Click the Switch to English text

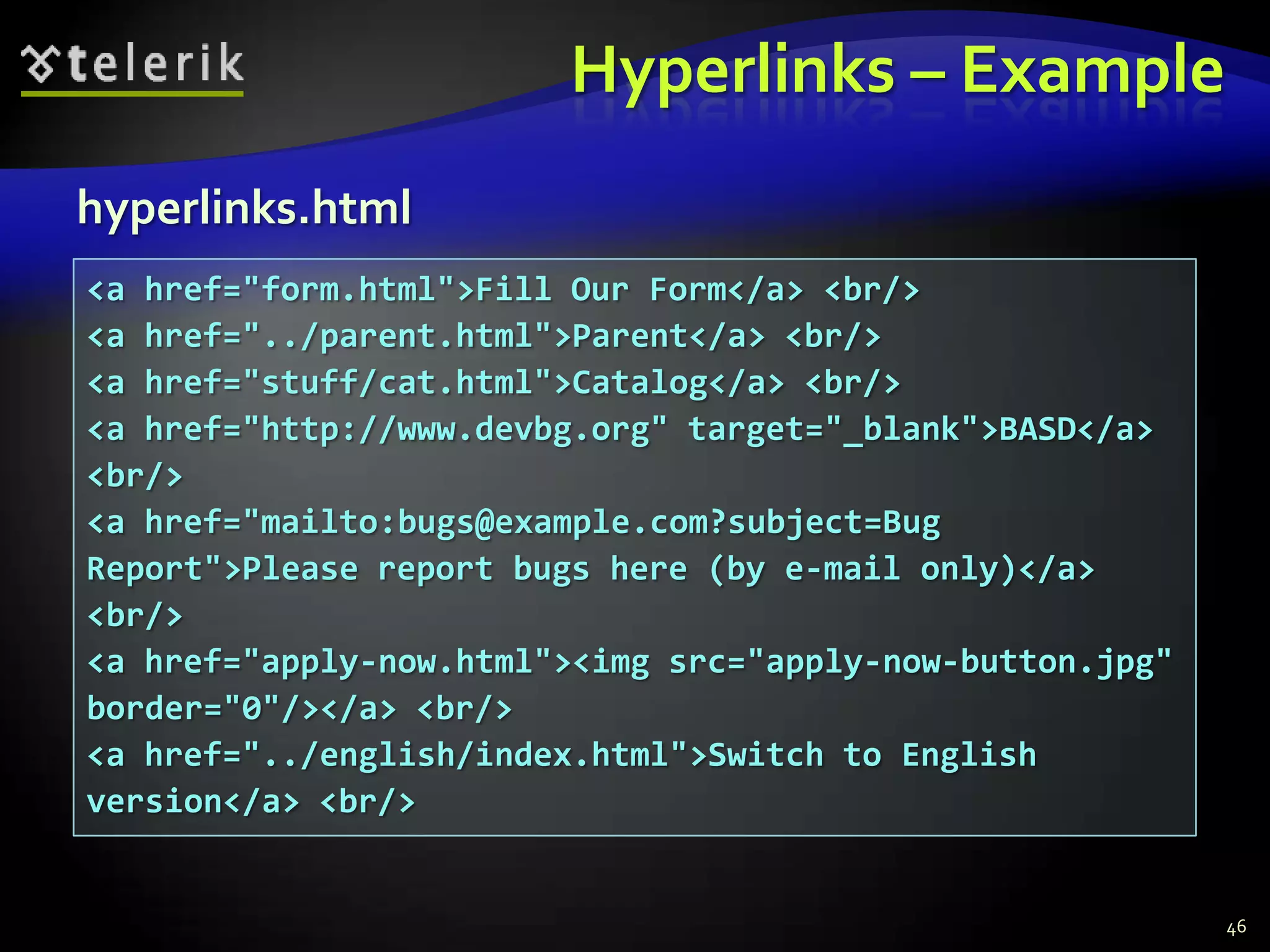click(x=871, y=755)
